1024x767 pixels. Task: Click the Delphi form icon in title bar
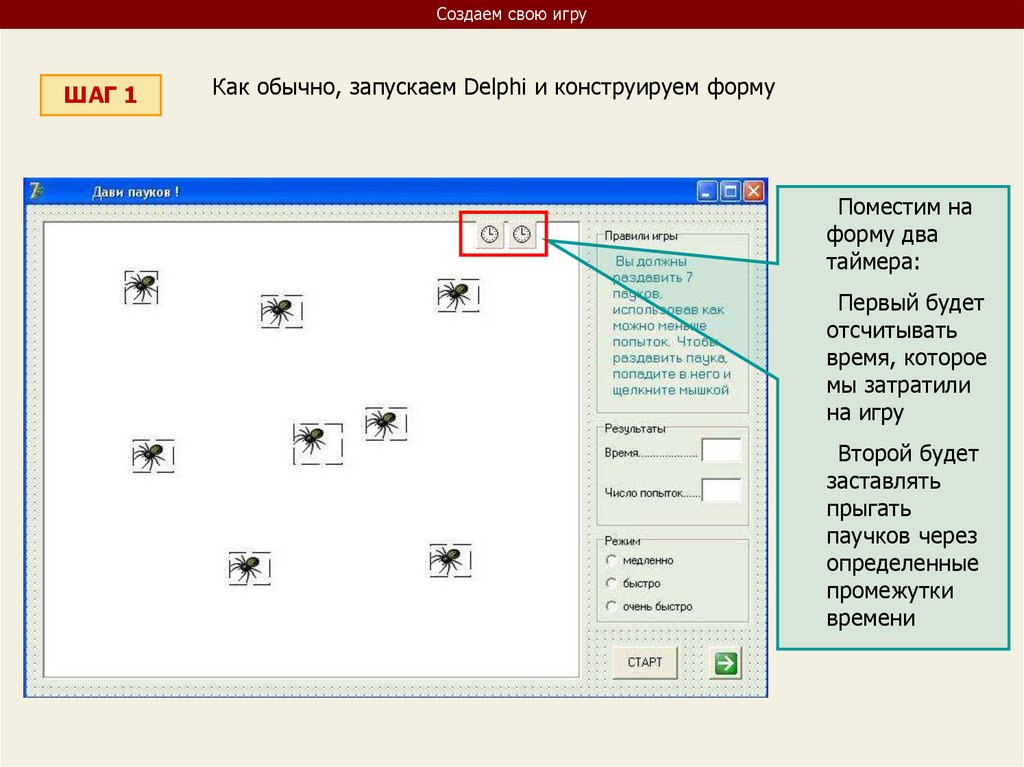(x=37, y=191)
